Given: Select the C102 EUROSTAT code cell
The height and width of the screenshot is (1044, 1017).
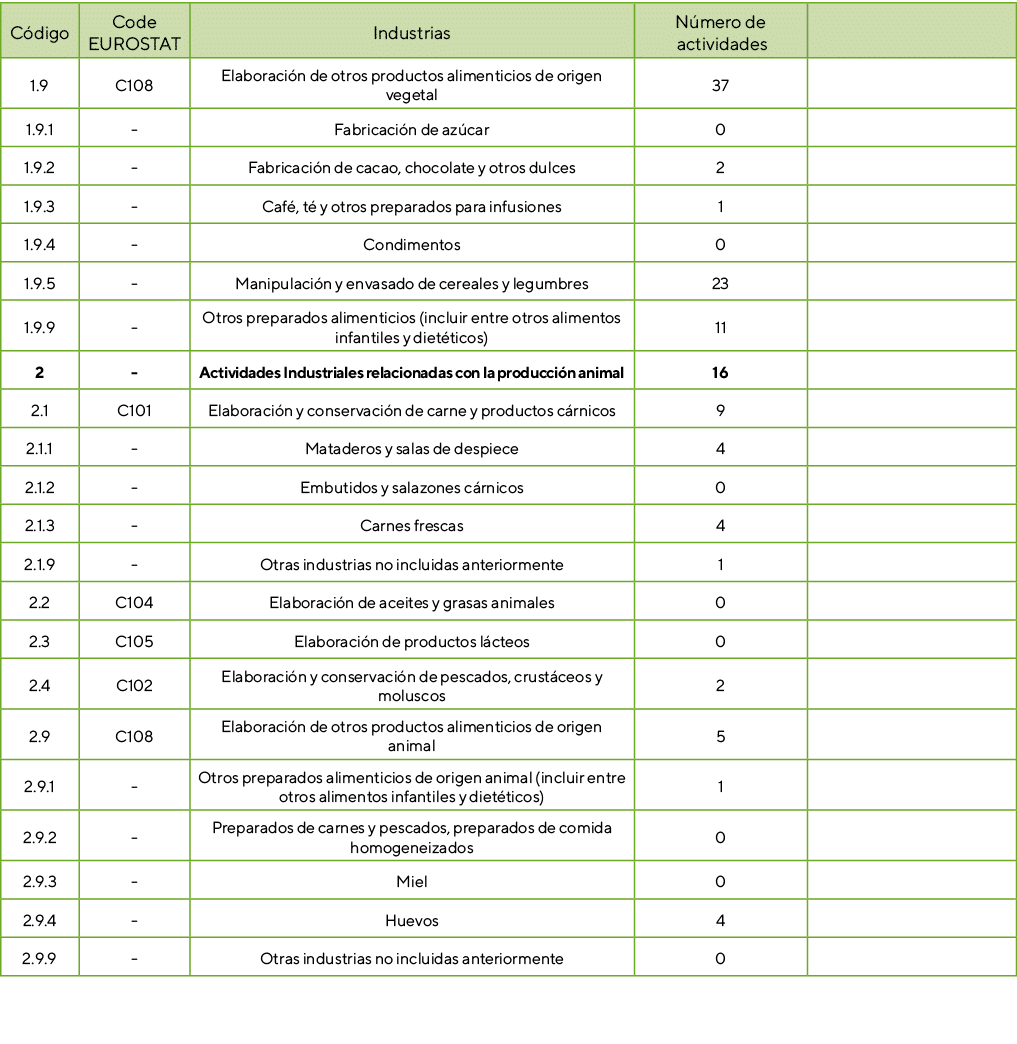Looking at the screenshot, I should click(134, 686).
